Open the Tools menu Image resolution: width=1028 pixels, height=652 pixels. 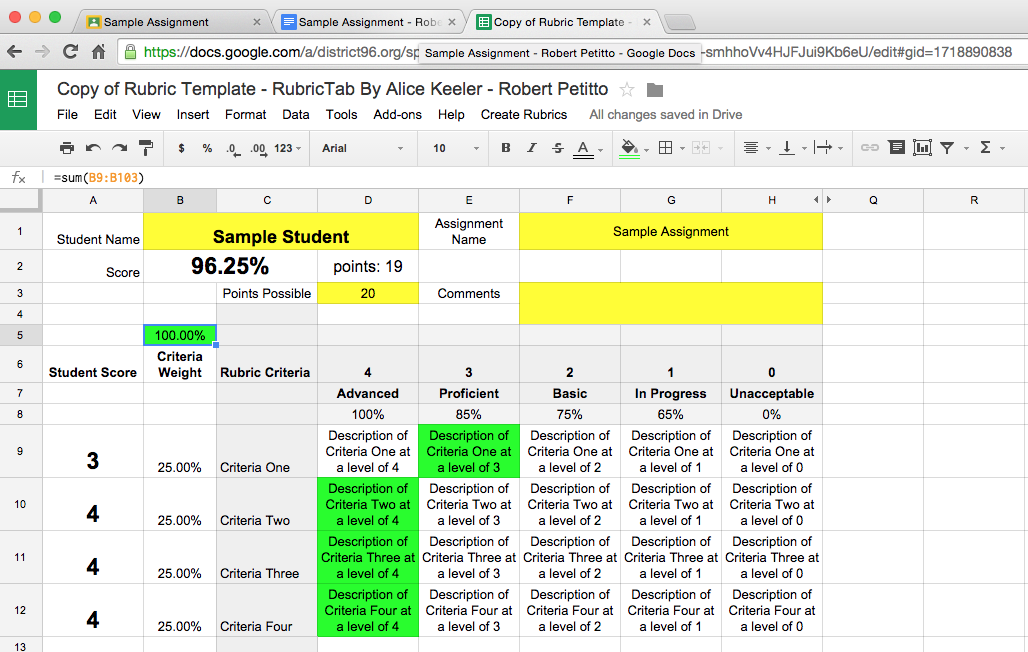point(342,114)
